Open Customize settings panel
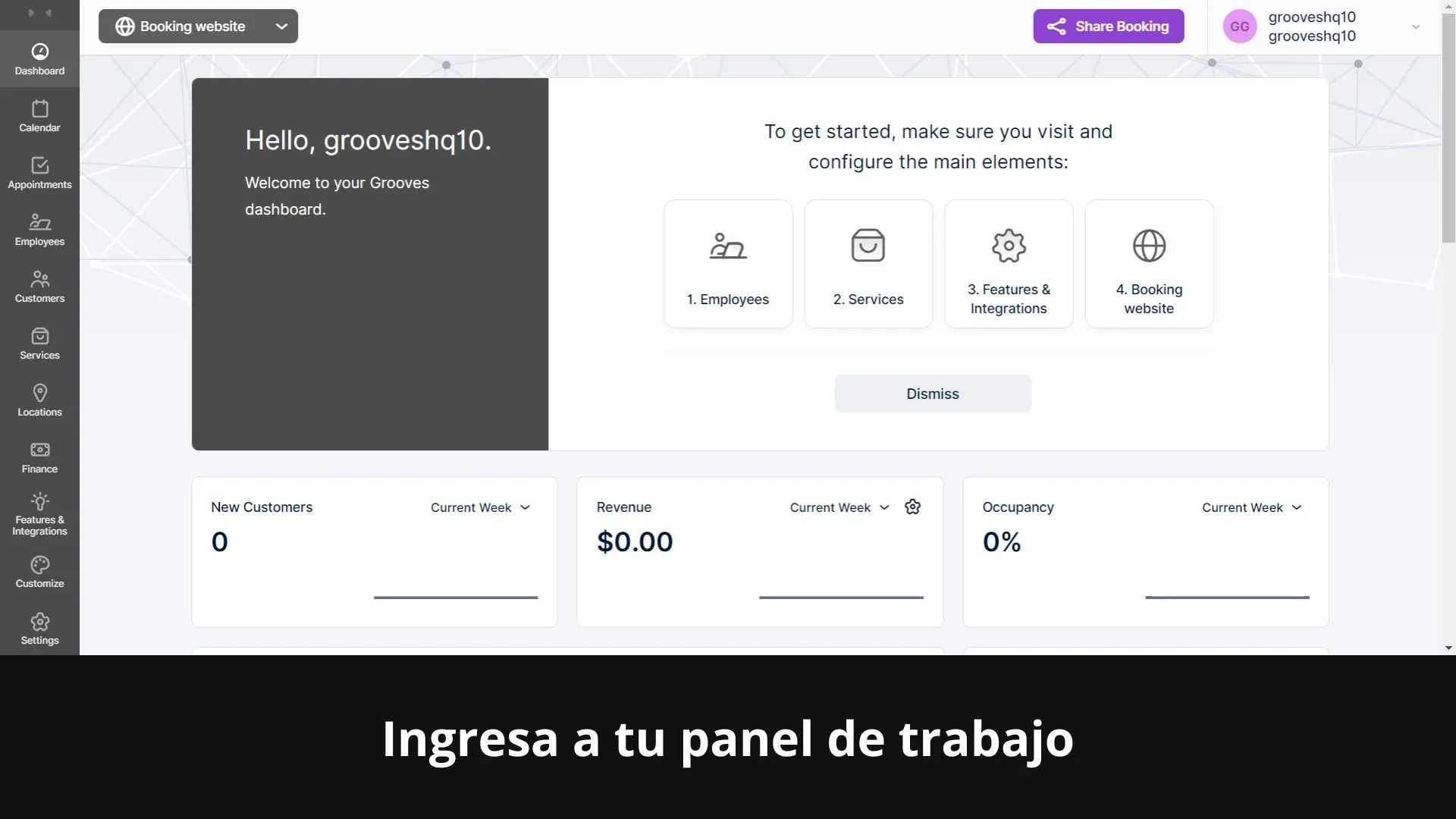The width and height of the screenshot is (1456, 819). click(39, 571)
